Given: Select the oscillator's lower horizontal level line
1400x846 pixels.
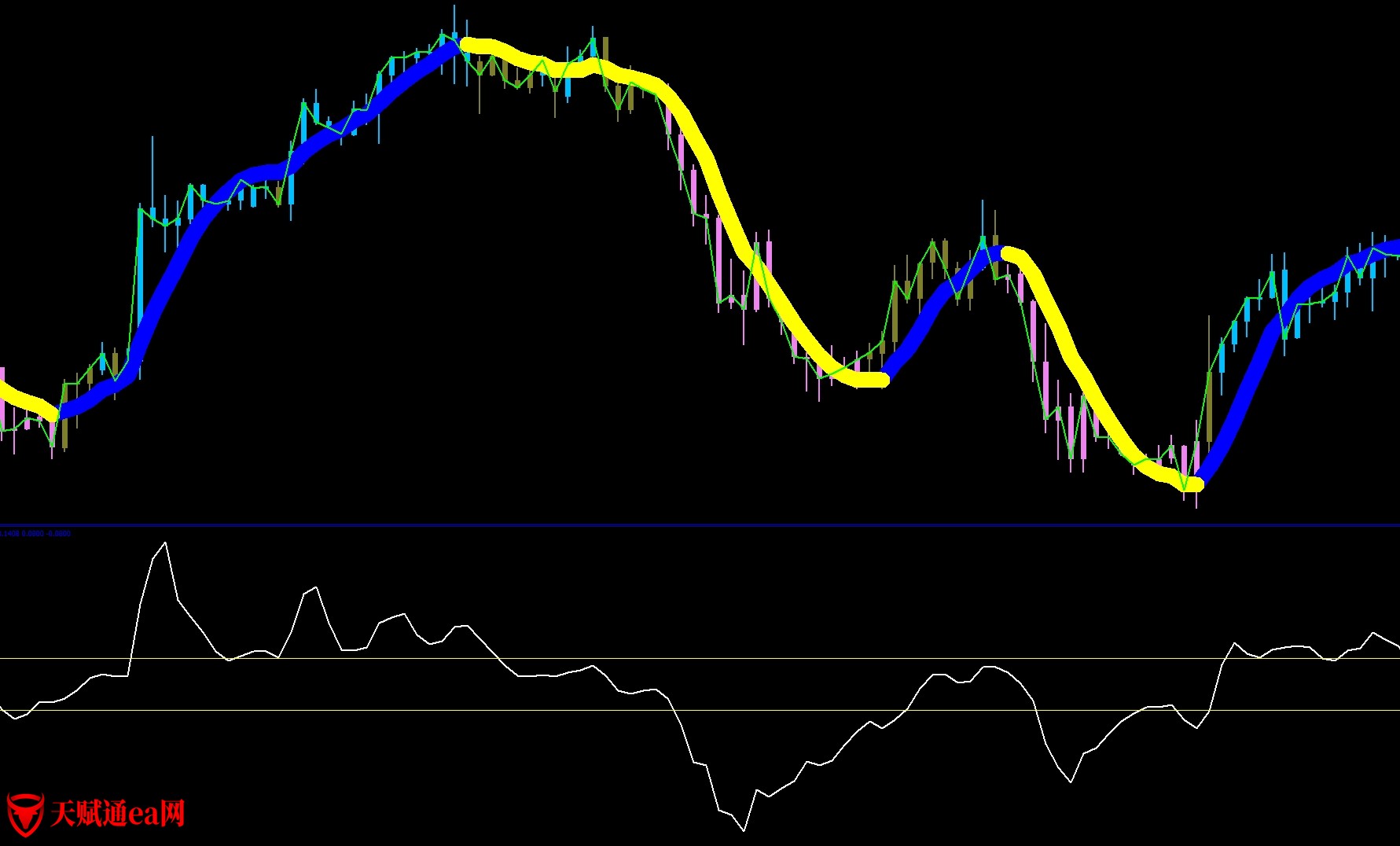Looking at the screenshot, I should (700, 710).
